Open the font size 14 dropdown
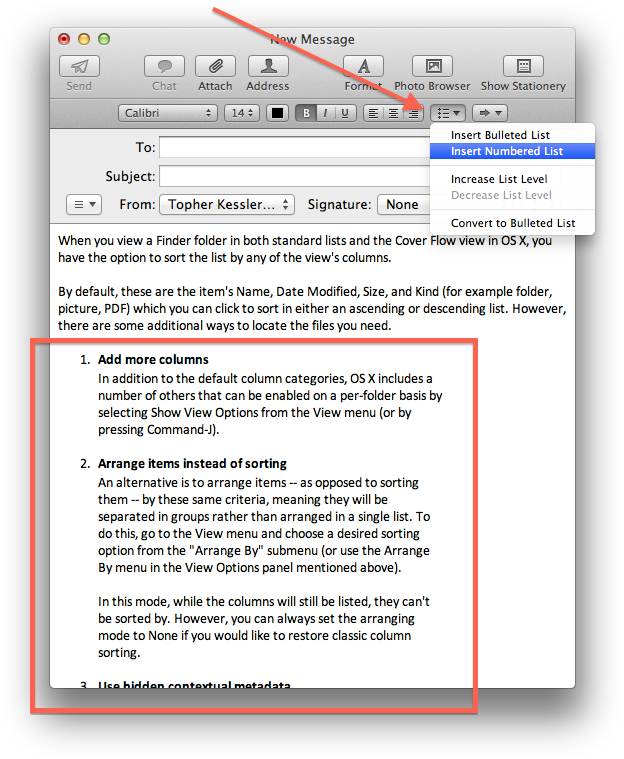This screenshot has width=624, height=759. (241, 113)
